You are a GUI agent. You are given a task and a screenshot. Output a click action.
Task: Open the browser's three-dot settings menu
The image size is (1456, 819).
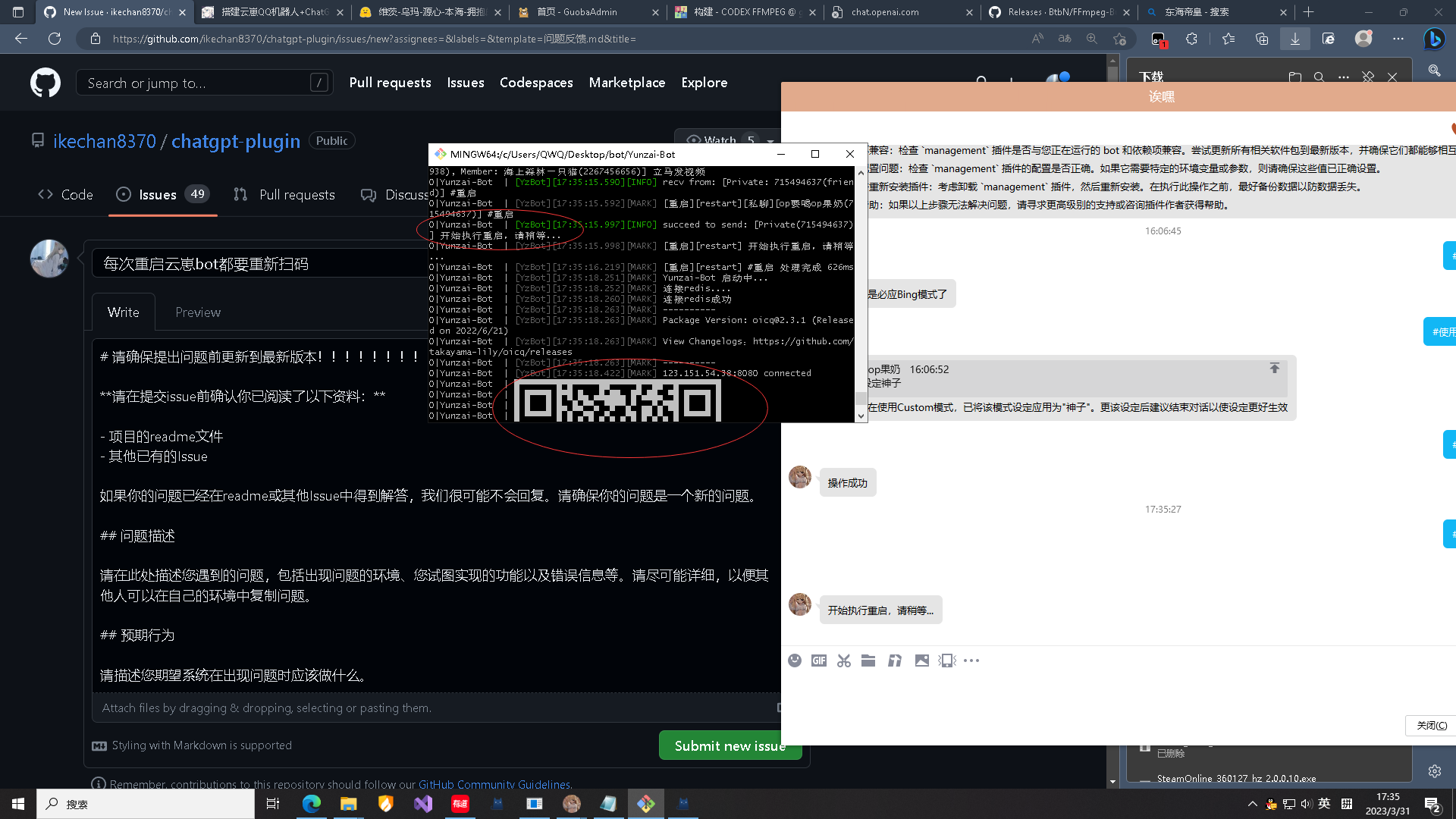(x=1399, y=39)
